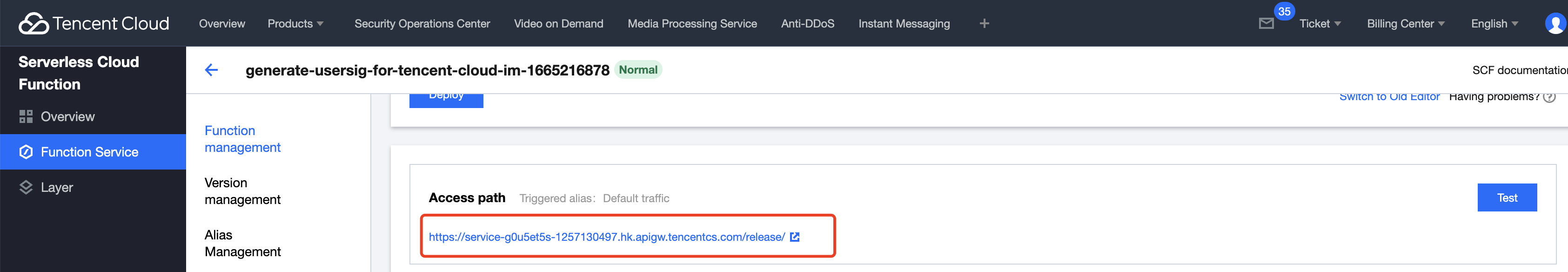Switch to Alias Management tab

point(242,243)
